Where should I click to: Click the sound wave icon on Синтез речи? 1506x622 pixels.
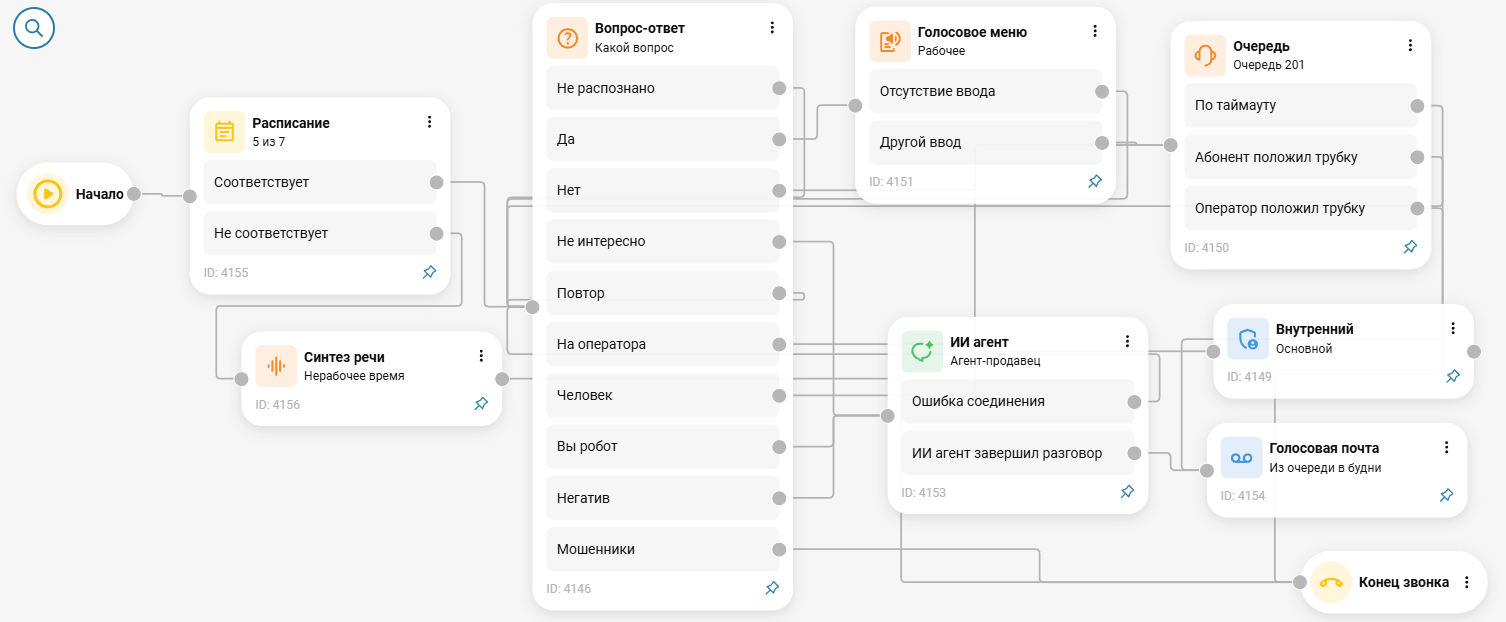coord(276,366)
